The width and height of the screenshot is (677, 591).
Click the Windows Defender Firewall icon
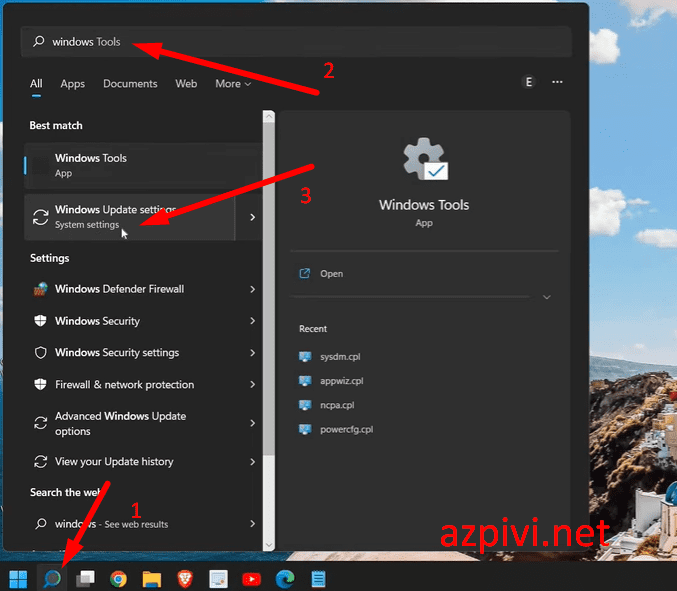pyautogui.click(x=41, y=289)
